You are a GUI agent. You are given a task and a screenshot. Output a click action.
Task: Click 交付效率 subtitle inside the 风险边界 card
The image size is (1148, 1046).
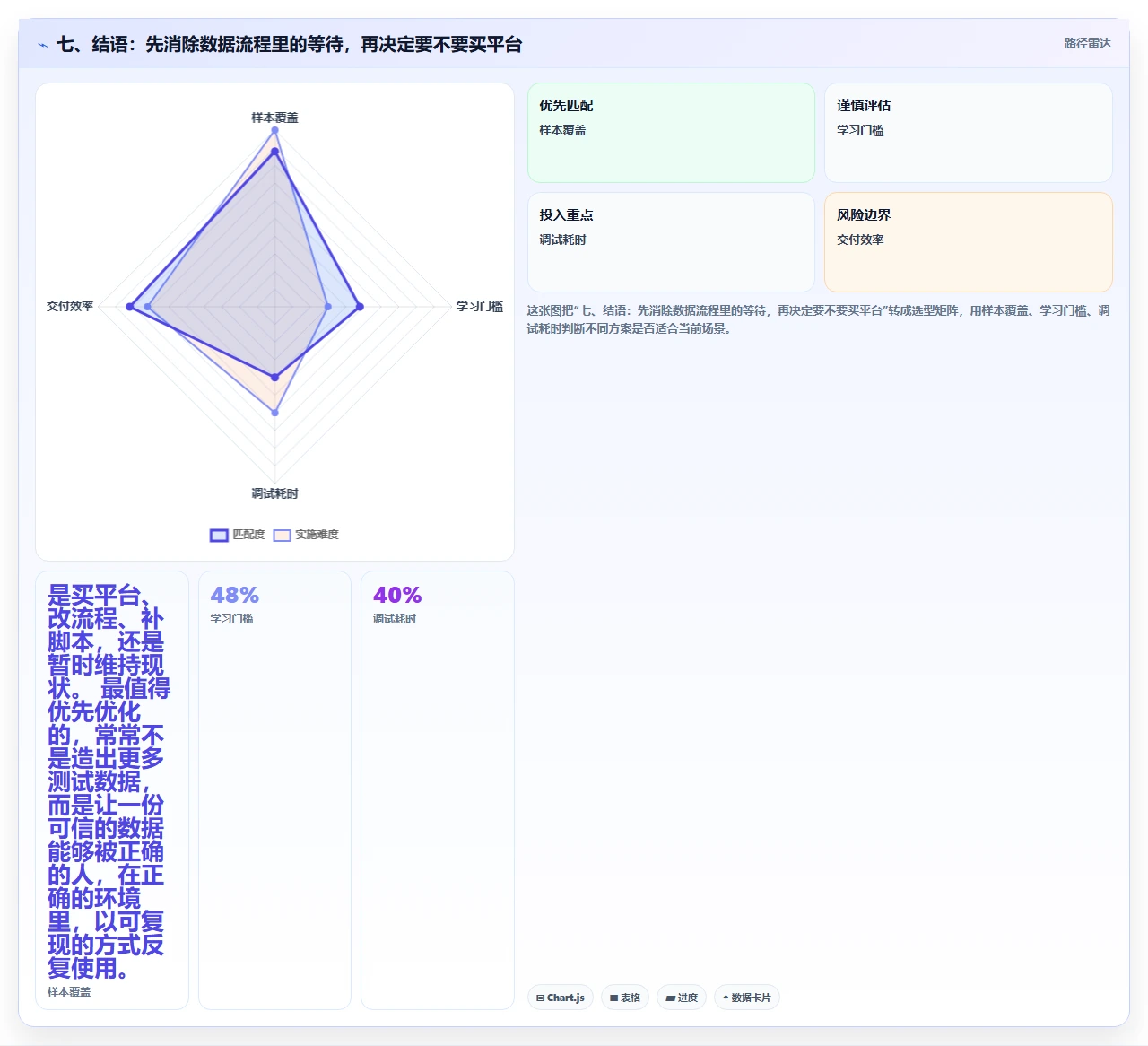point(860,240)
